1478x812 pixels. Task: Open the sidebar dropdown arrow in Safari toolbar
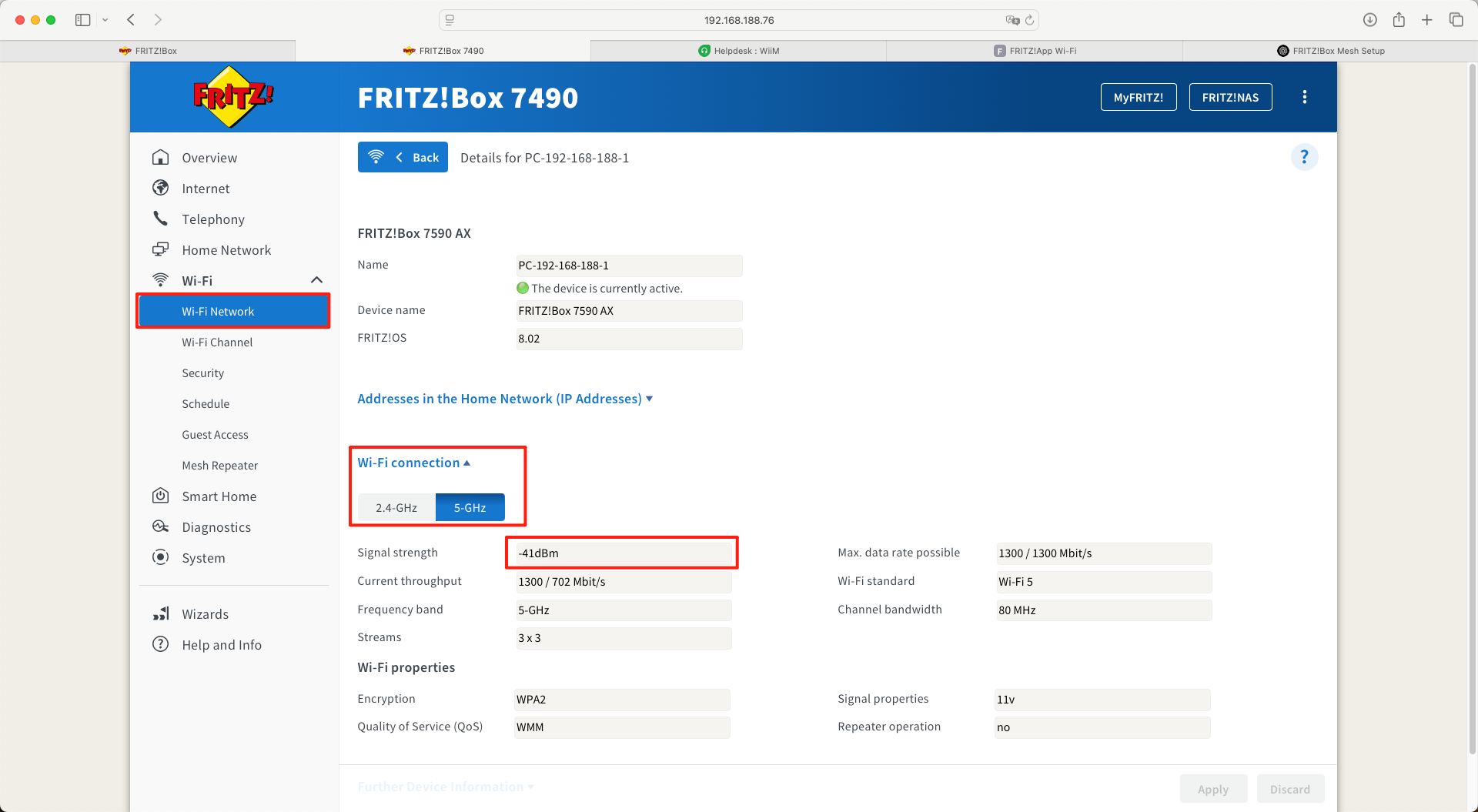(x=105, y=20)
